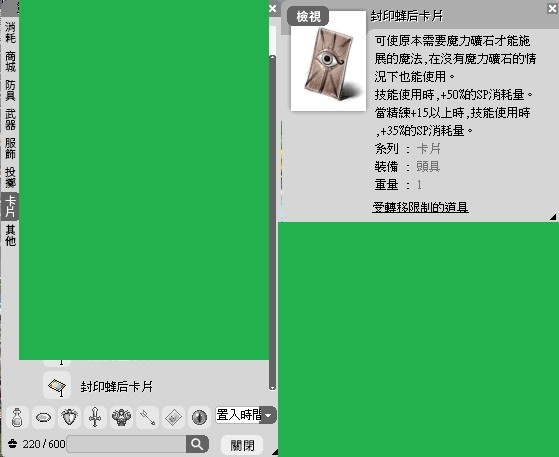Open the 防具 tab
This screenshot has width=559, height=457.
pyautogui.click(x=10, y=90)
